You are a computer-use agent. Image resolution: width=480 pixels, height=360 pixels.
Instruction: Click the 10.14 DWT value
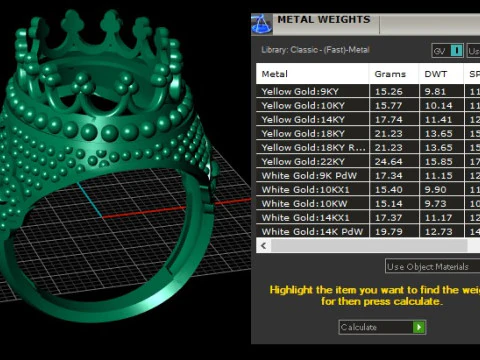pos(438,106)
